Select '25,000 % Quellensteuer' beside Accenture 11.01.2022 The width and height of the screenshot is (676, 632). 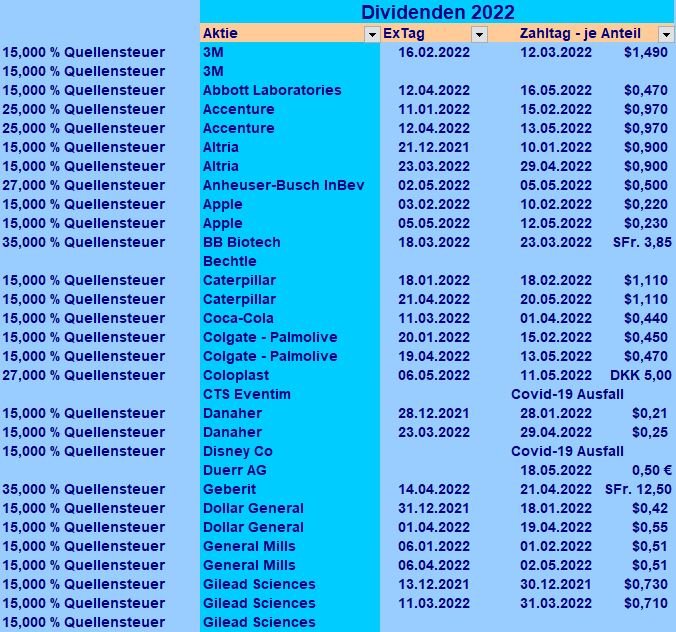coord(84,109)
